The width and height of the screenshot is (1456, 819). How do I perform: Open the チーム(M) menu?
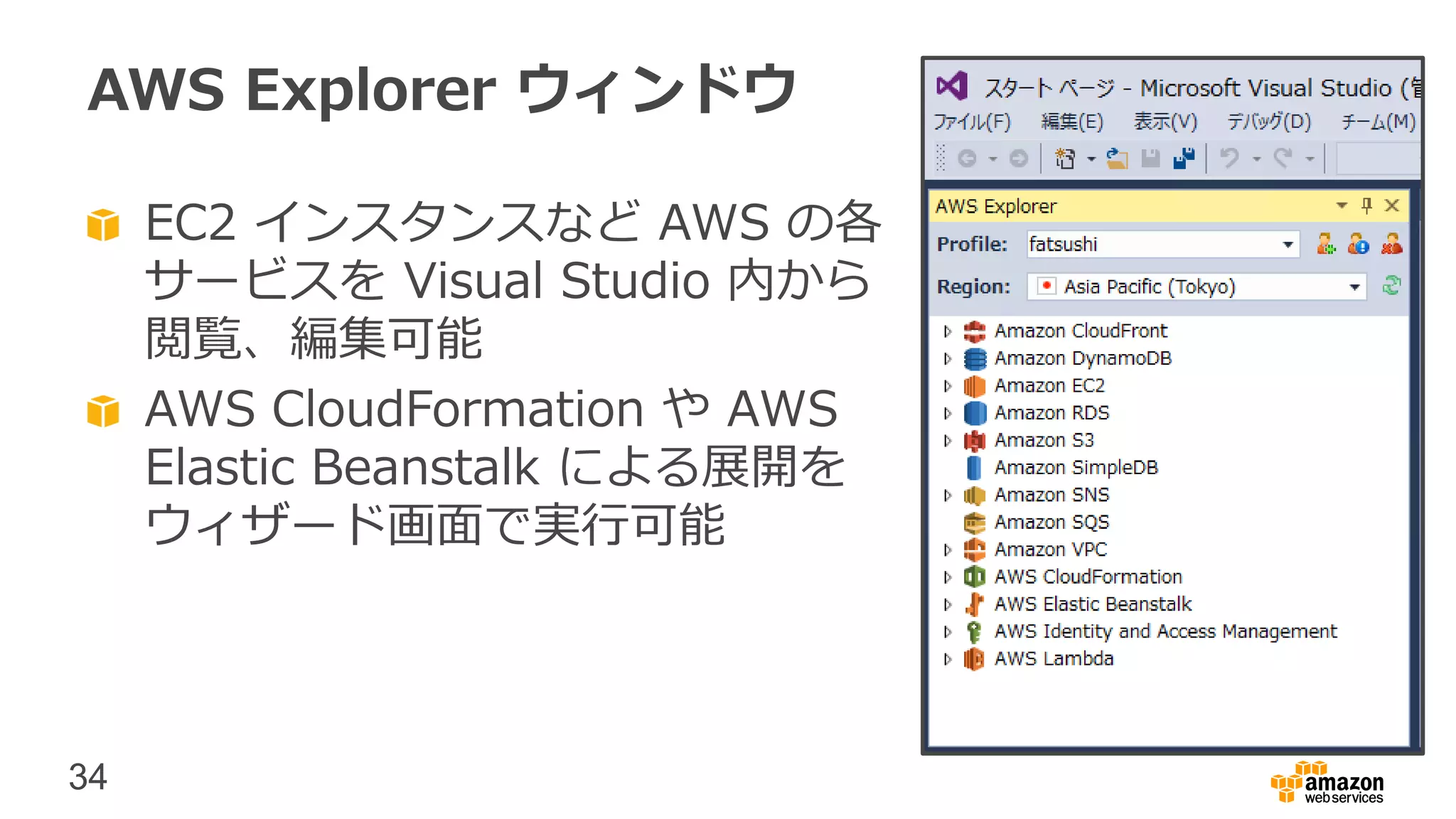1378,122
